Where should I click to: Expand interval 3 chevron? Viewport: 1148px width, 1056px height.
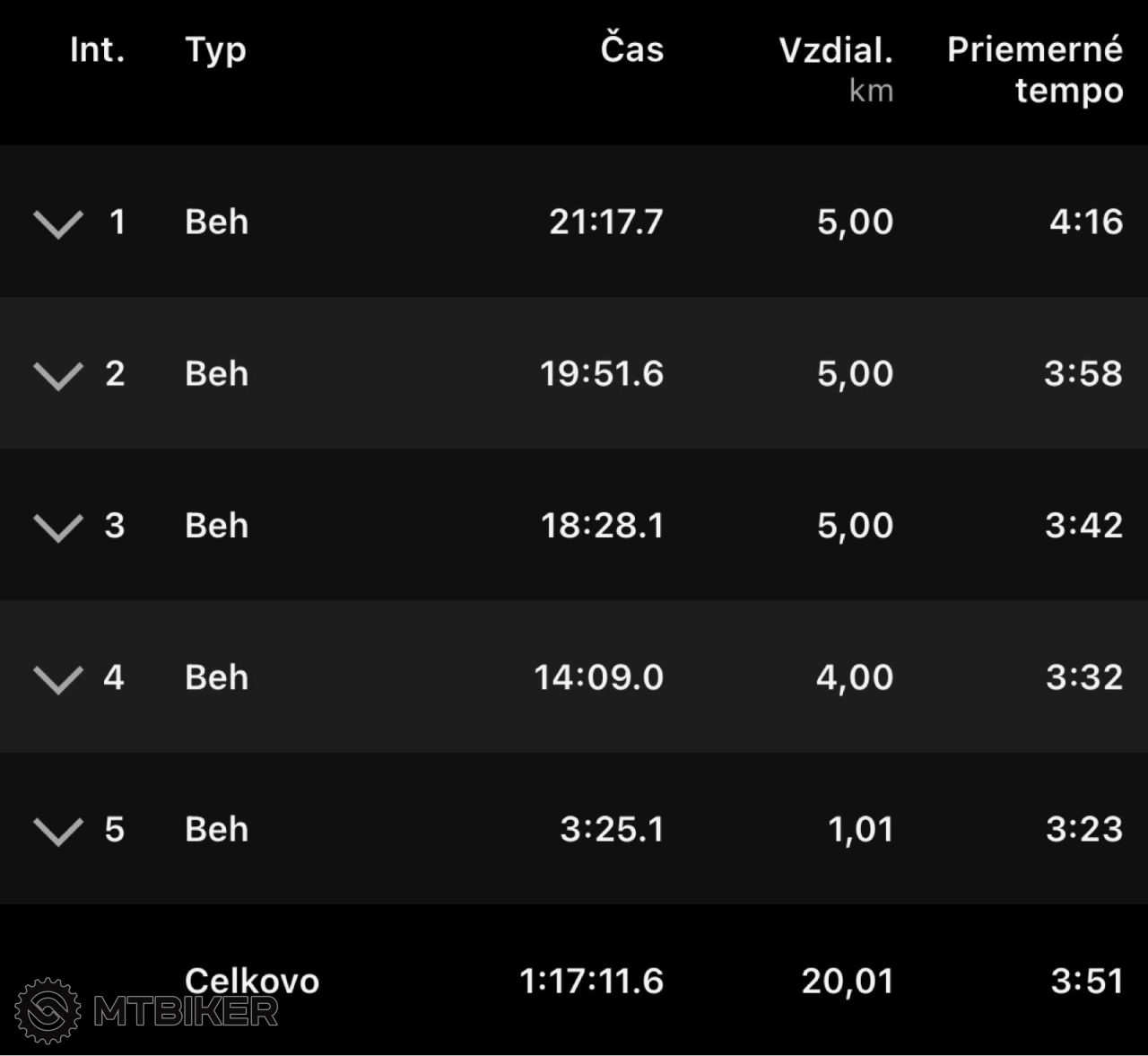(58, 528)
